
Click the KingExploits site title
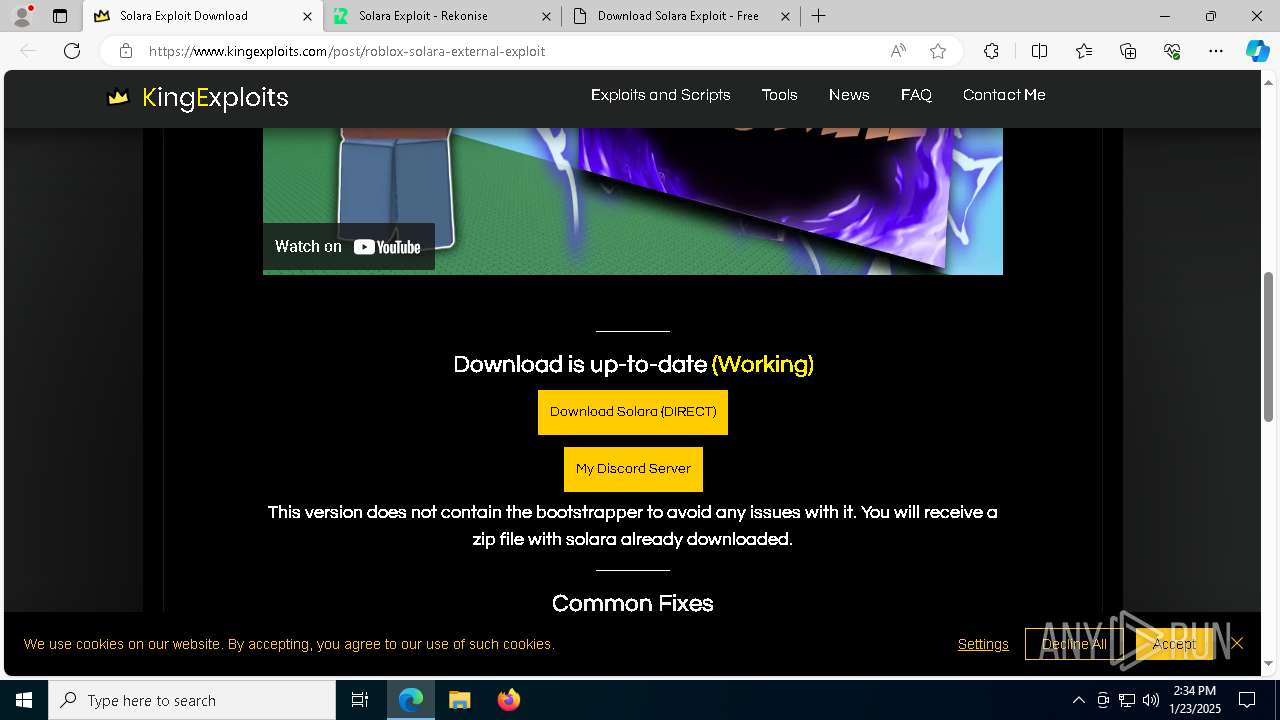[215, 97]
